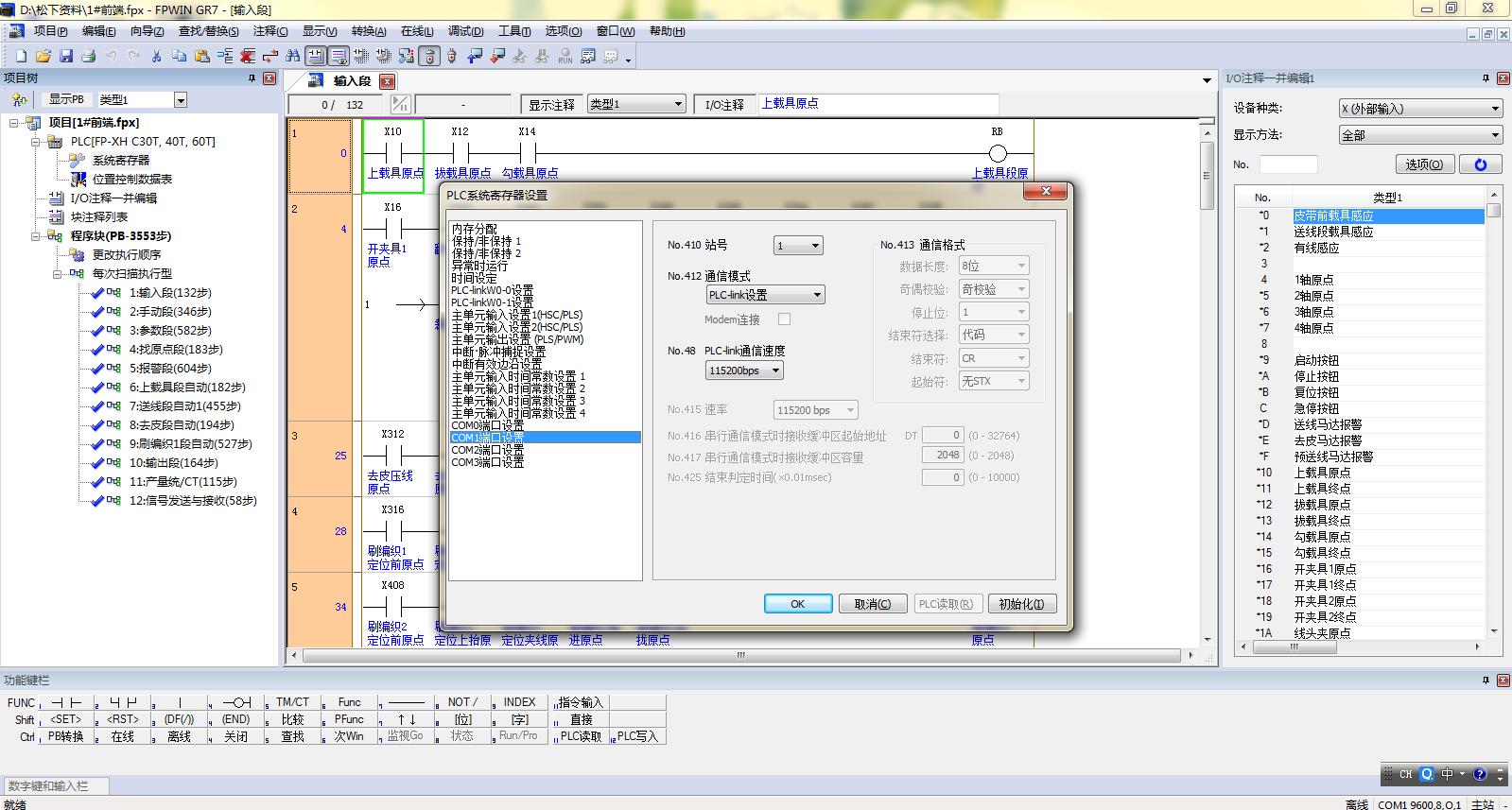Select PLC-linkW0-0设置 in the settings list
Viewport: 1512px width, 810px height.
point(546,290)
